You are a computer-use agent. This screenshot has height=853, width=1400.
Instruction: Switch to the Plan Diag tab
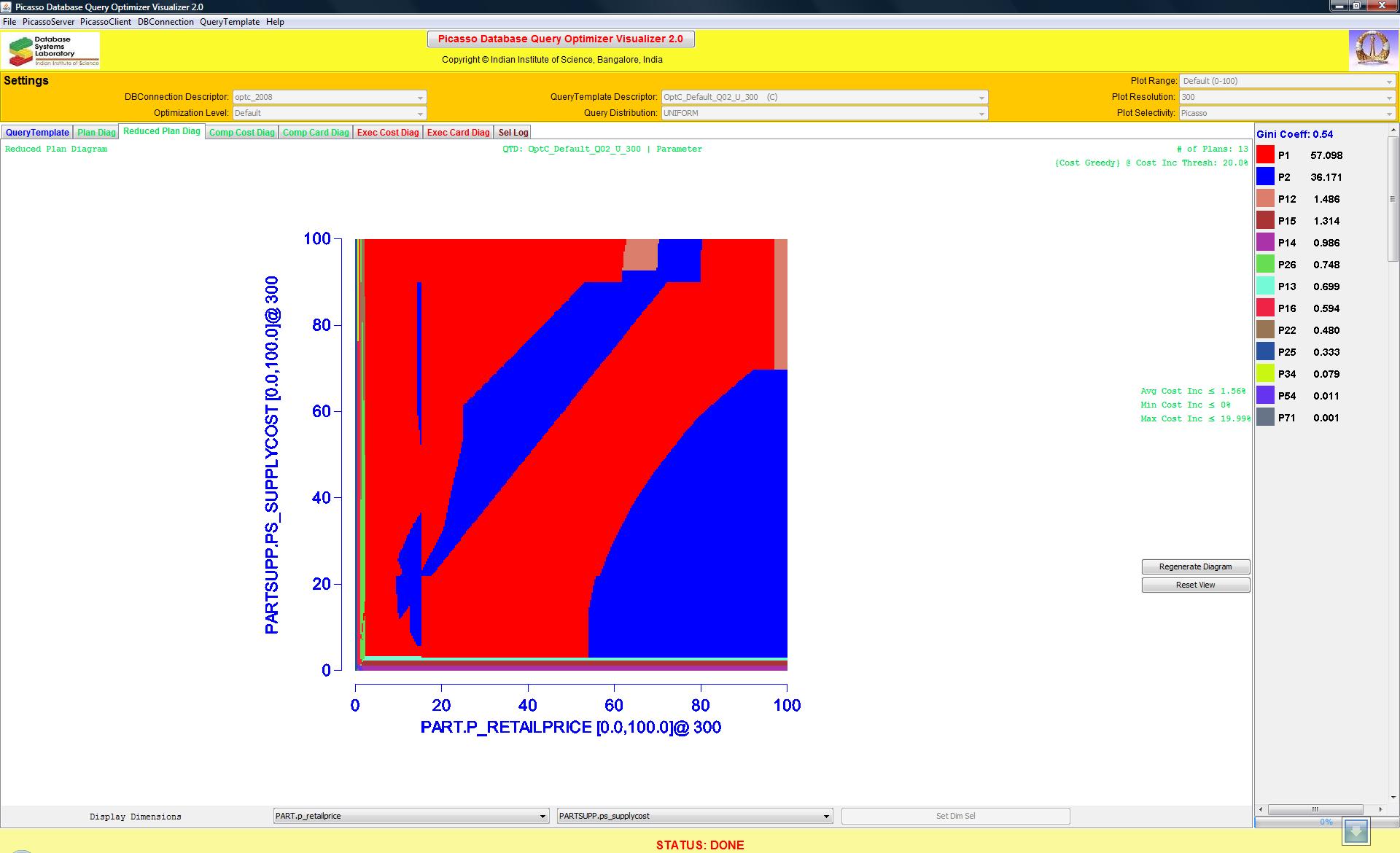[x=96, y=132]
